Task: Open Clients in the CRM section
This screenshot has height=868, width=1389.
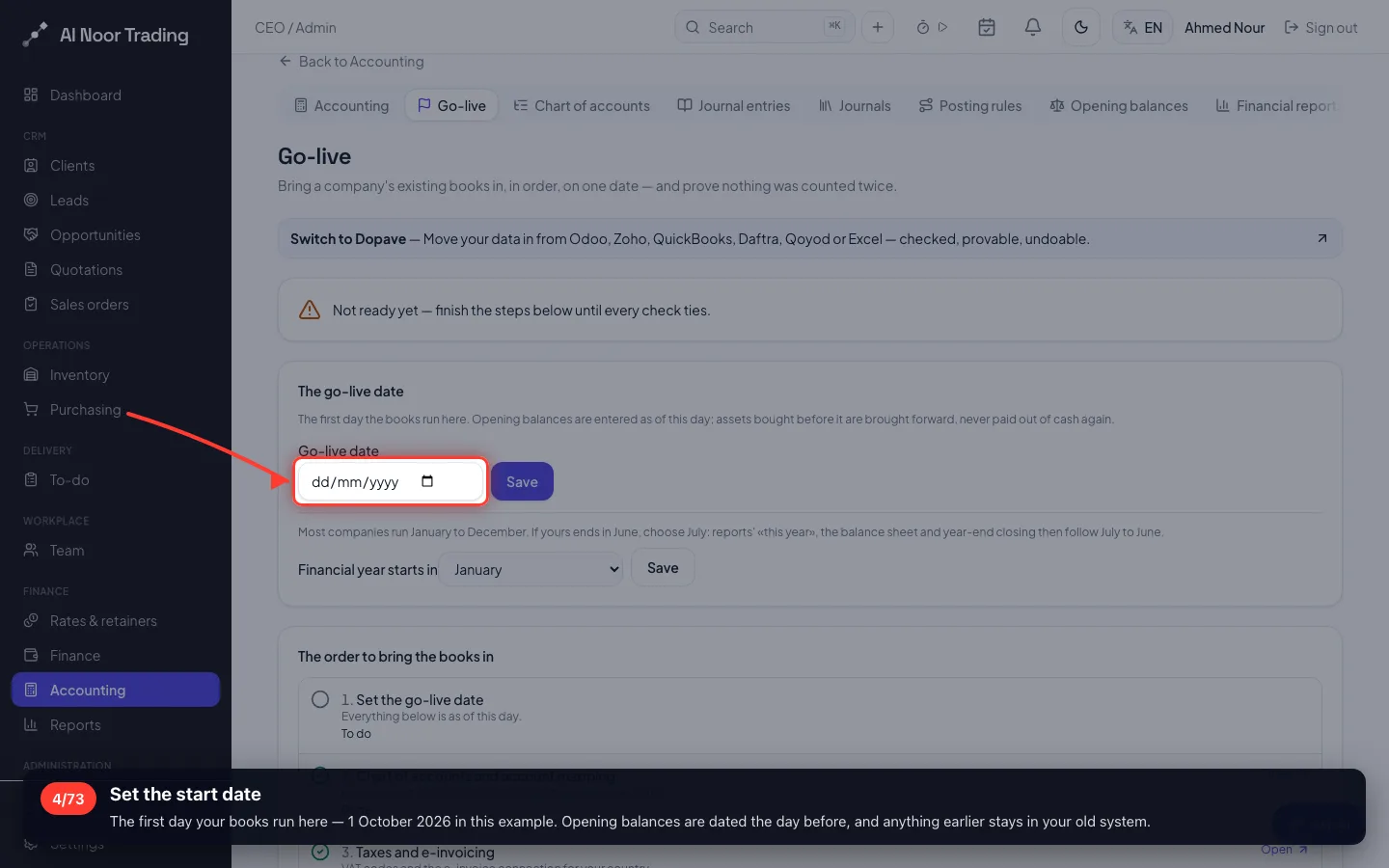Action: tap(116, 165)
